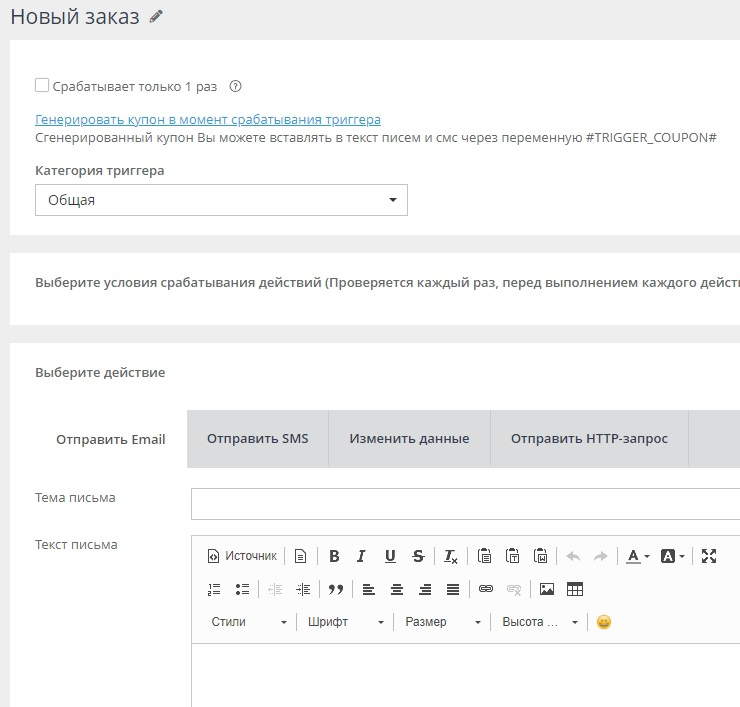Screen dimensions: 740x707
Task: Open the 'Категория триггера' dropdown
Action: [x=221, y=200]
